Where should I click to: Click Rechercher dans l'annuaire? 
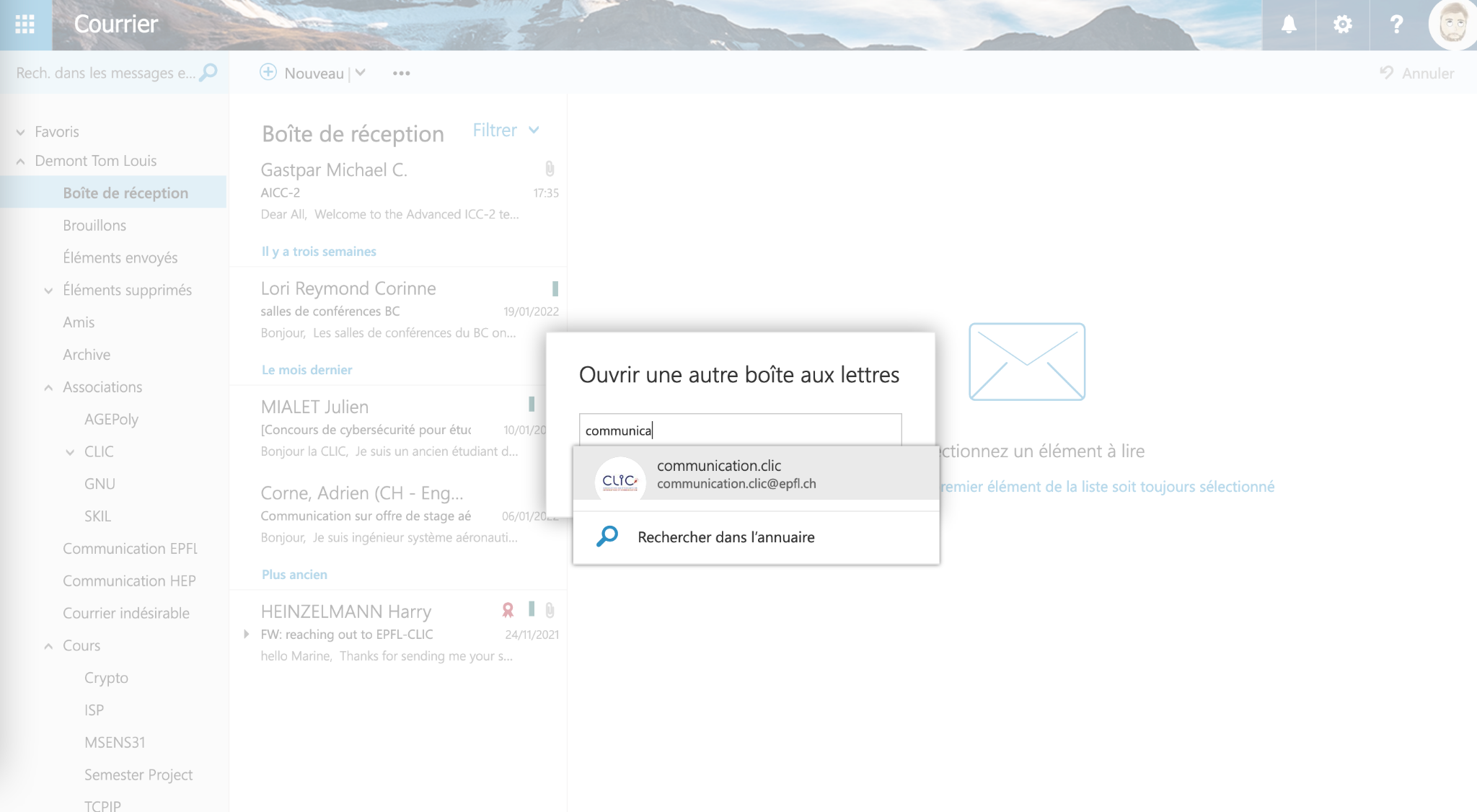tap(726, 537)
